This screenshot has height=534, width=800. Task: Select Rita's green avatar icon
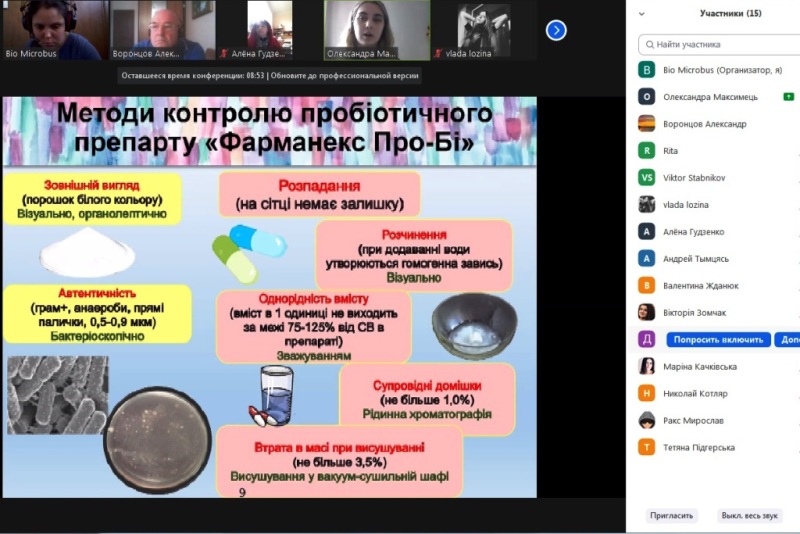click(x=646, y=150)
